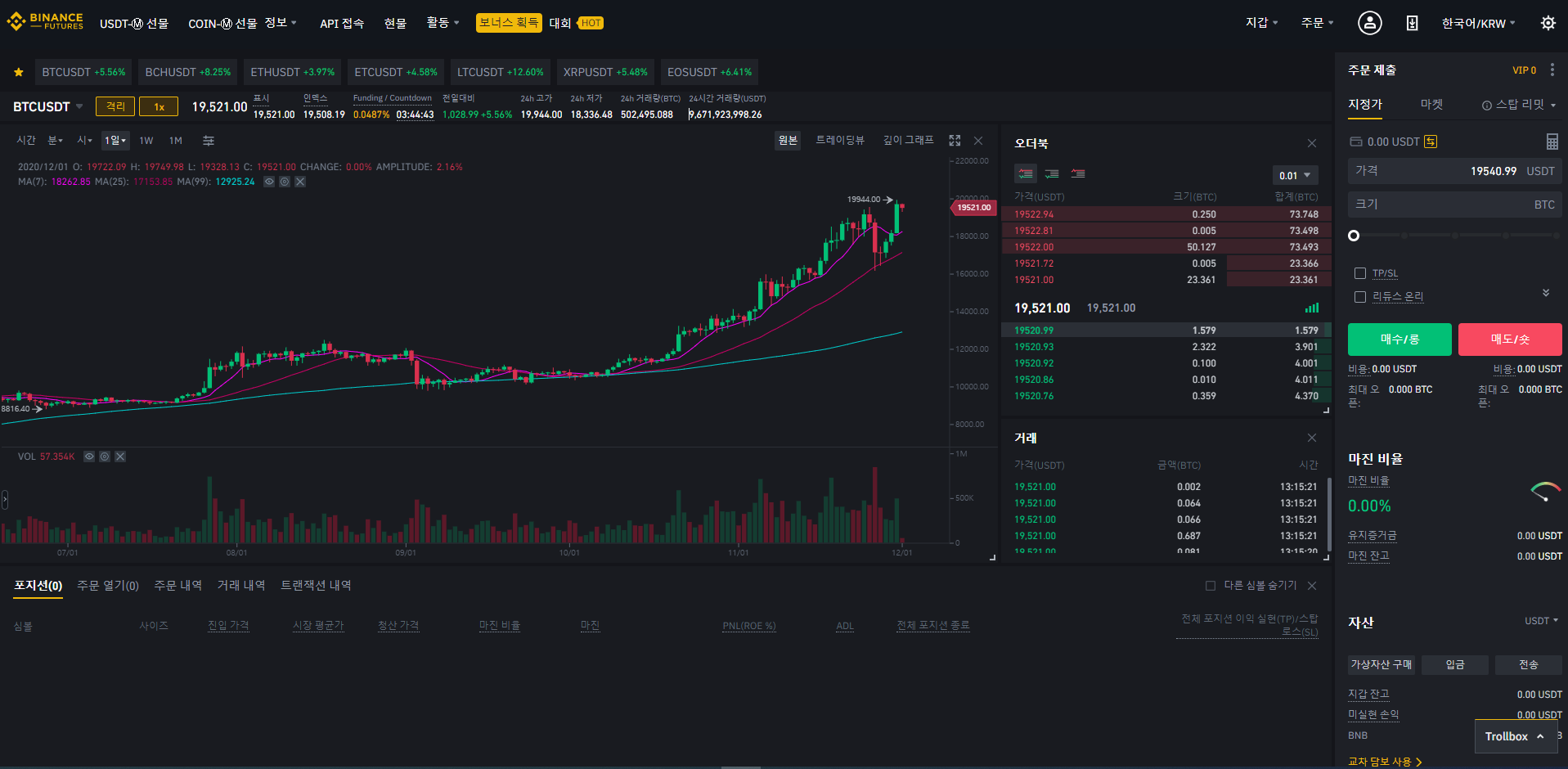The image size is (1568, 769).
Task: Click the chart indicator settings icon
Action: [x=209, y=141]
